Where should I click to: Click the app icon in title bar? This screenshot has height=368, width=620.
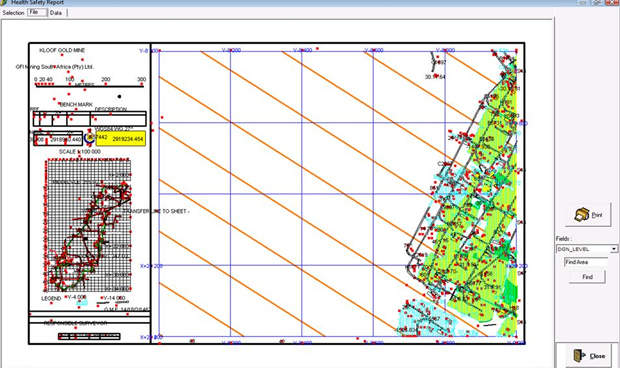(x=4, y=2)
